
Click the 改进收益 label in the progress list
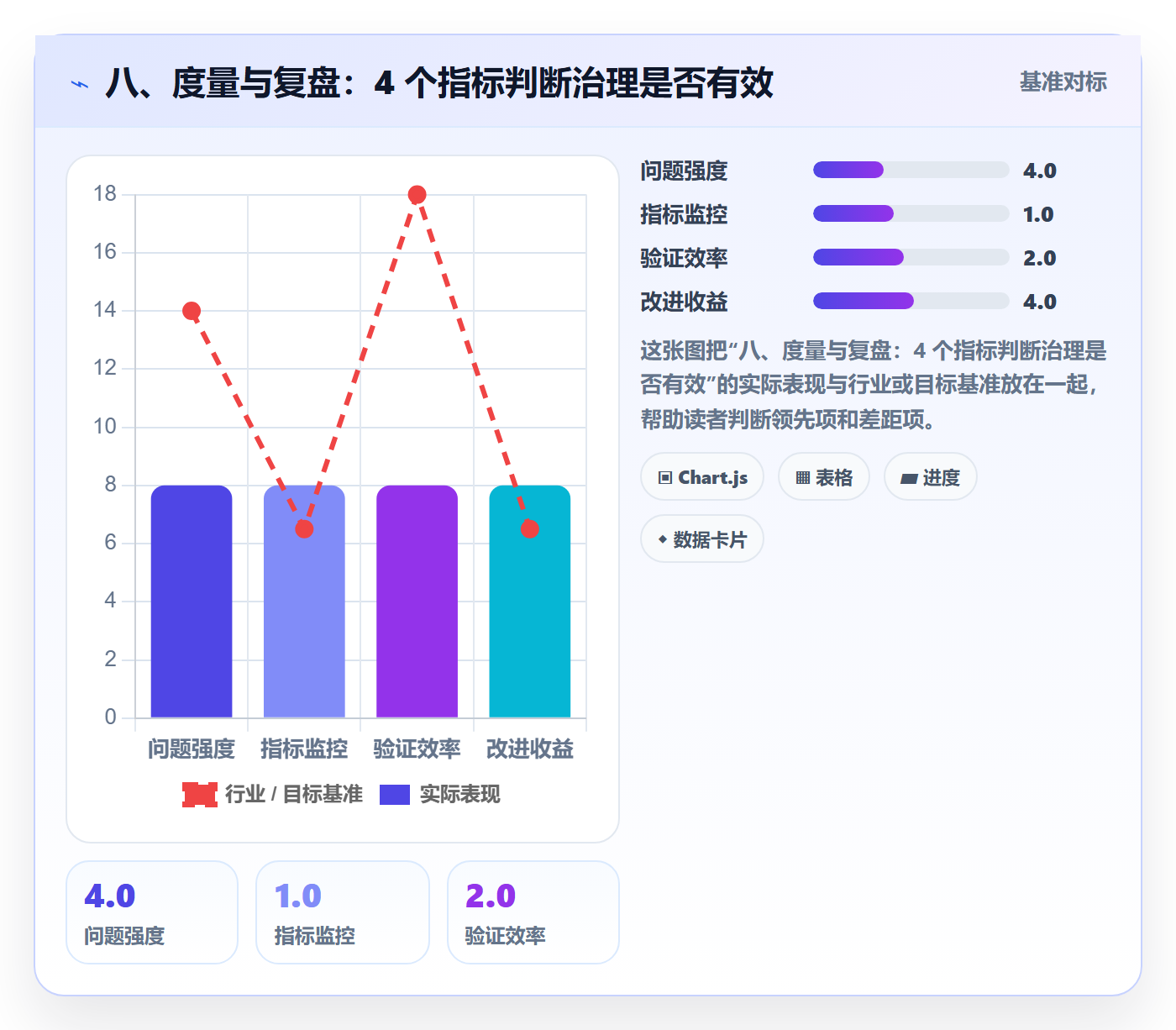(x=684, y=302)
